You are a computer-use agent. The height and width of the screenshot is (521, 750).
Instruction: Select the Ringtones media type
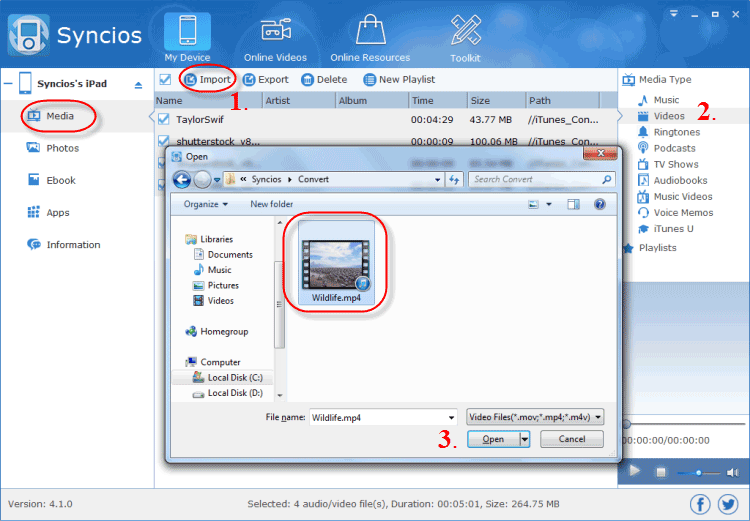point(668,132)
